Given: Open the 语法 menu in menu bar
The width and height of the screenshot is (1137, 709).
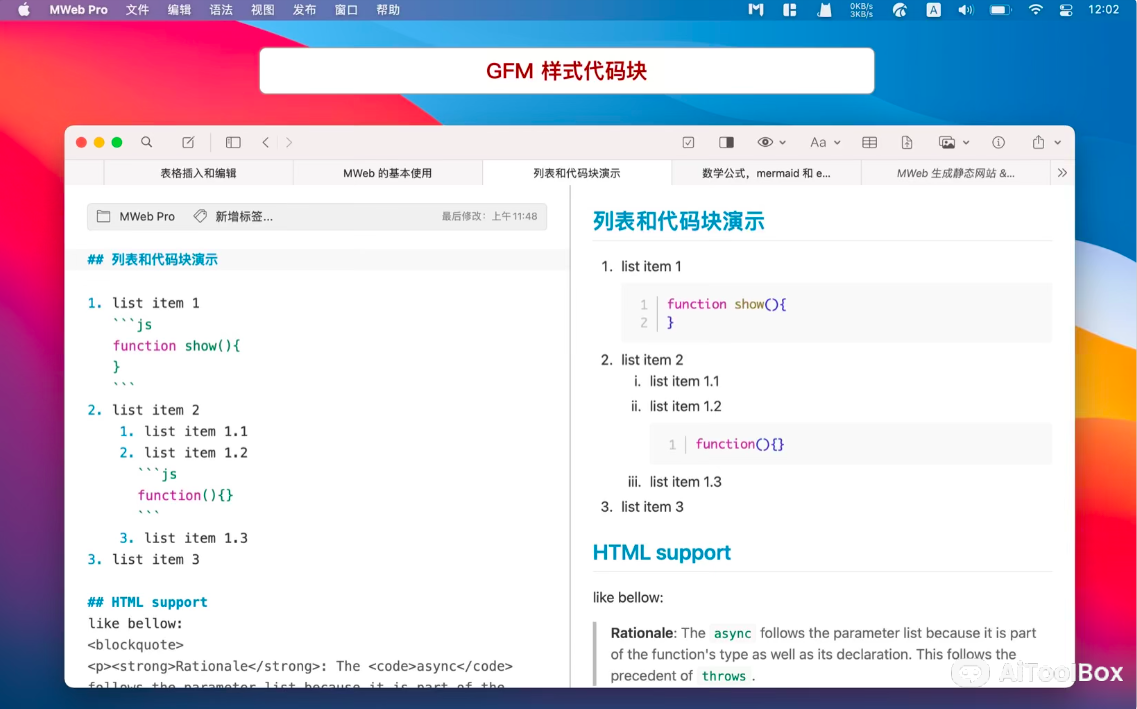Looking at the screenshot, I should 221,9.
